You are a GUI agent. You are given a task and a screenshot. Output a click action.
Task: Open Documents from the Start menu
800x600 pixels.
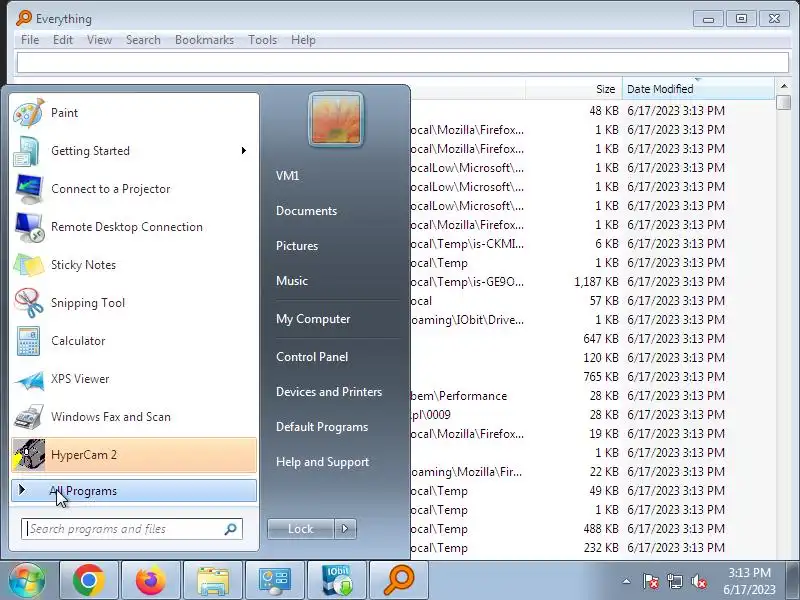point(306,211)
